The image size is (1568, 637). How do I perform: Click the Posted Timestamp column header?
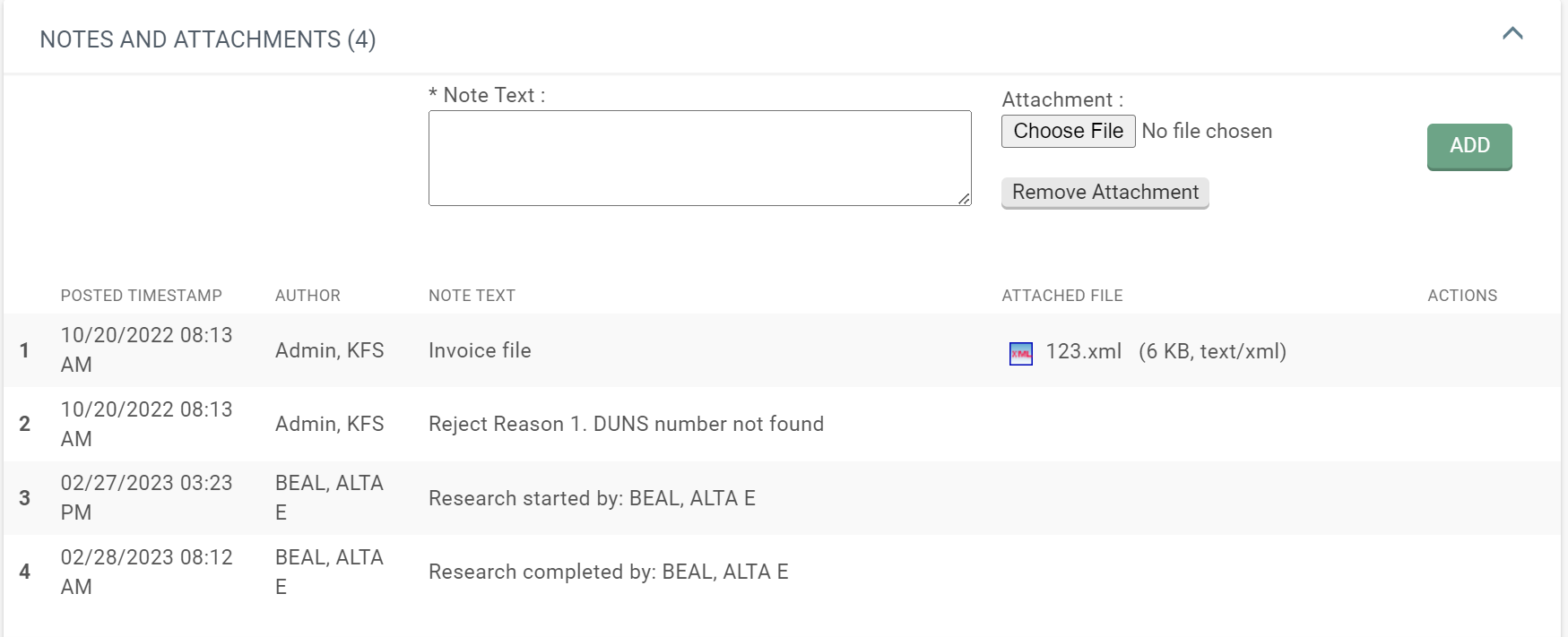tap(141, 296)
